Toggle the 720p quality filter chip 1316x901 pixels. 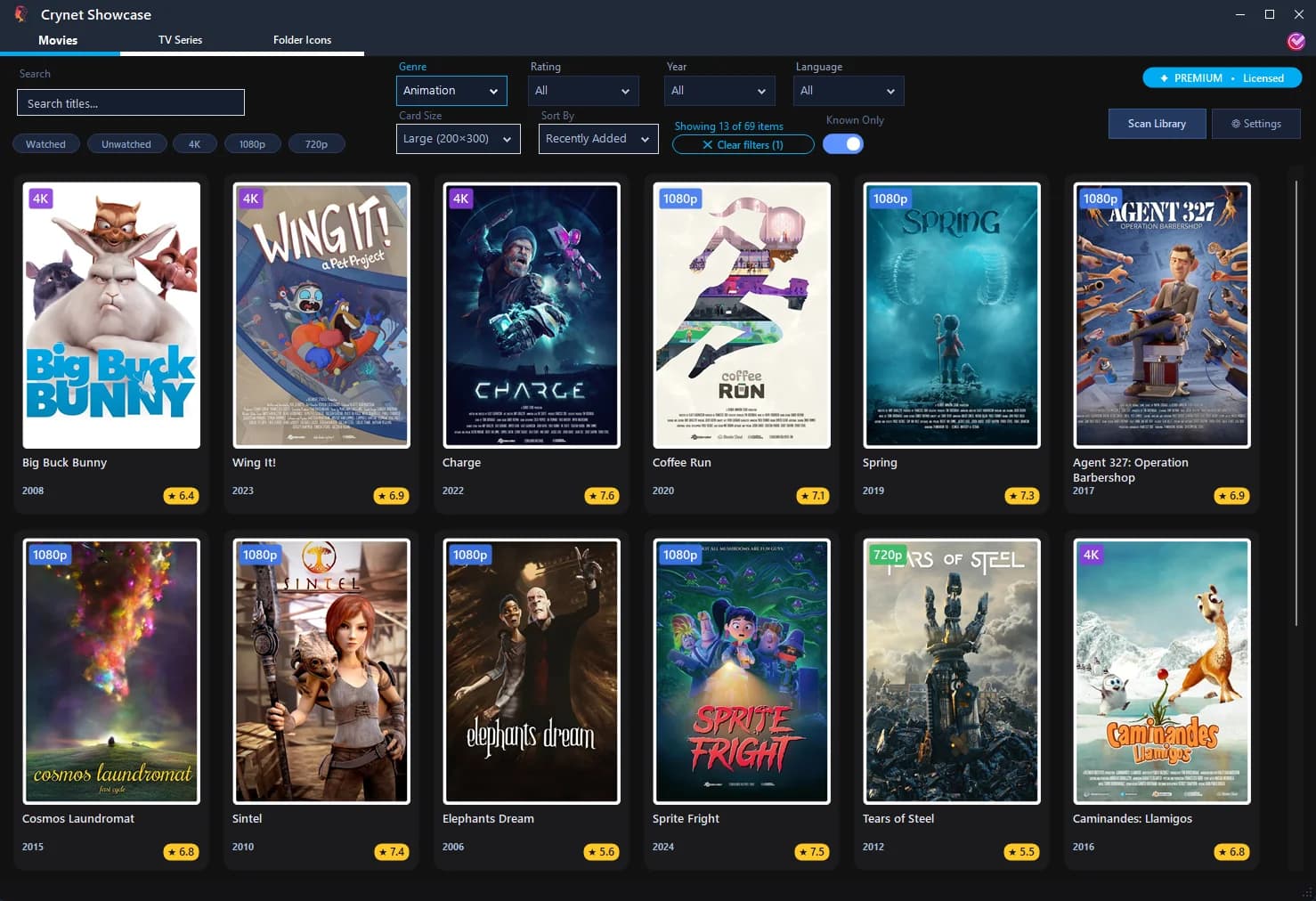(x=316, y=143)
